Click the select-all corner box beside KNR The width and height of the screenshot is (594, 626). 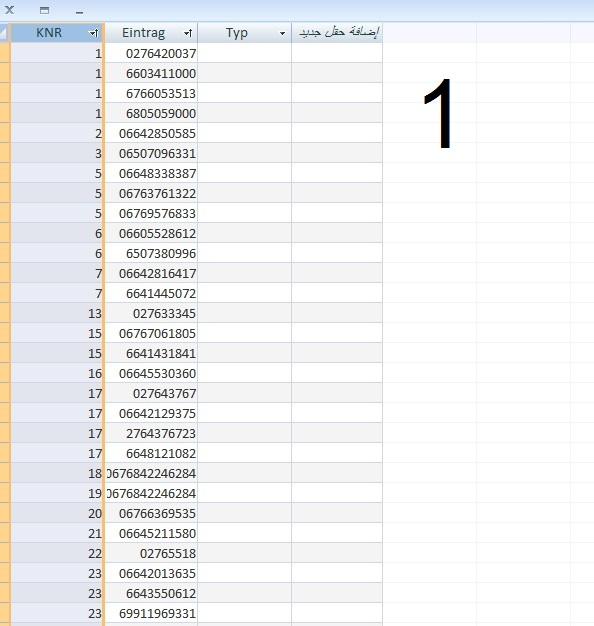pyautogui.click(x=5, y=33)
